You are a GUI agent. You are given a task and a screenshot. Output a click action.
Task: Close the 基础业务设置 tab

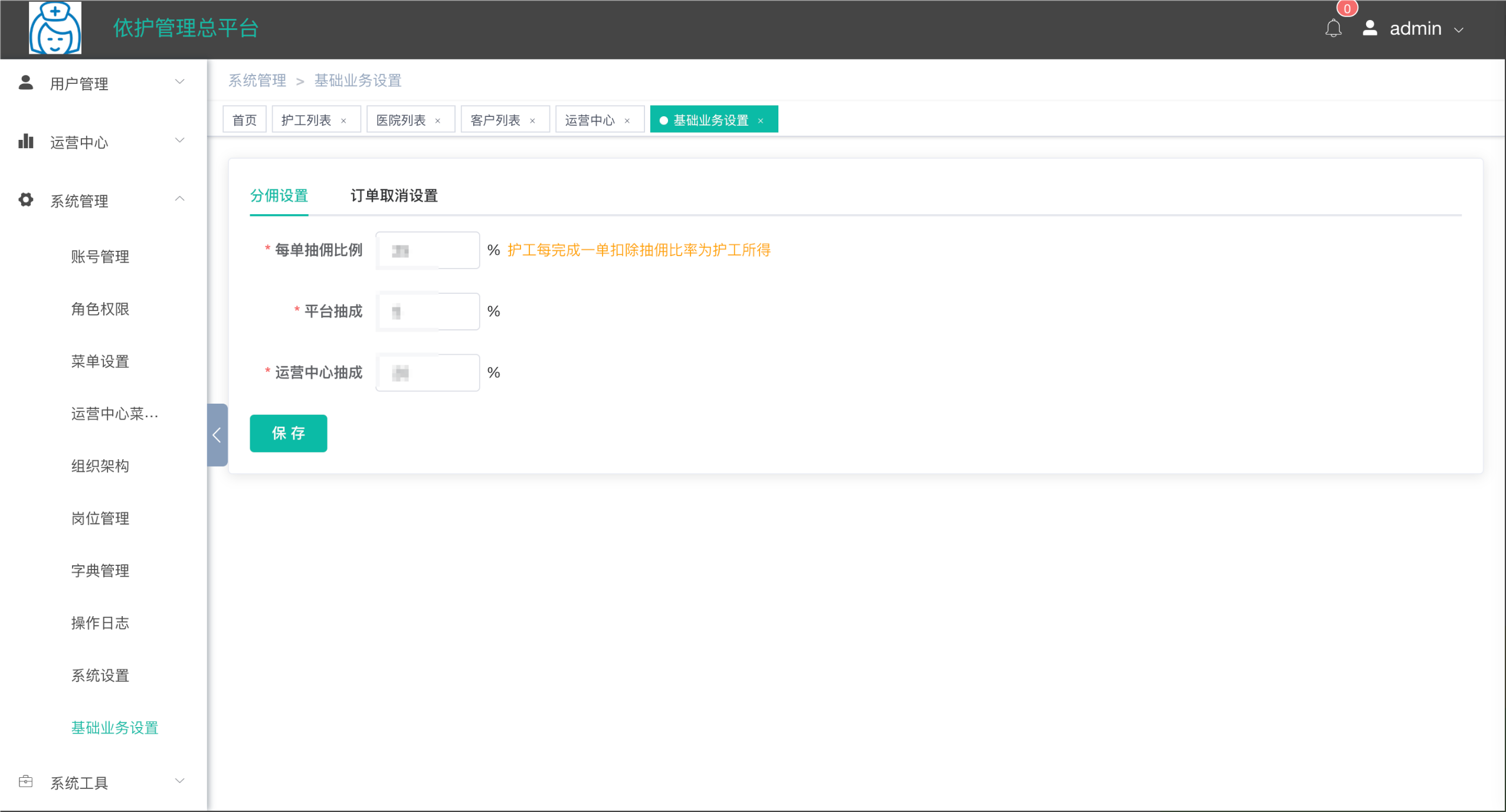click(x=761, y=120)
